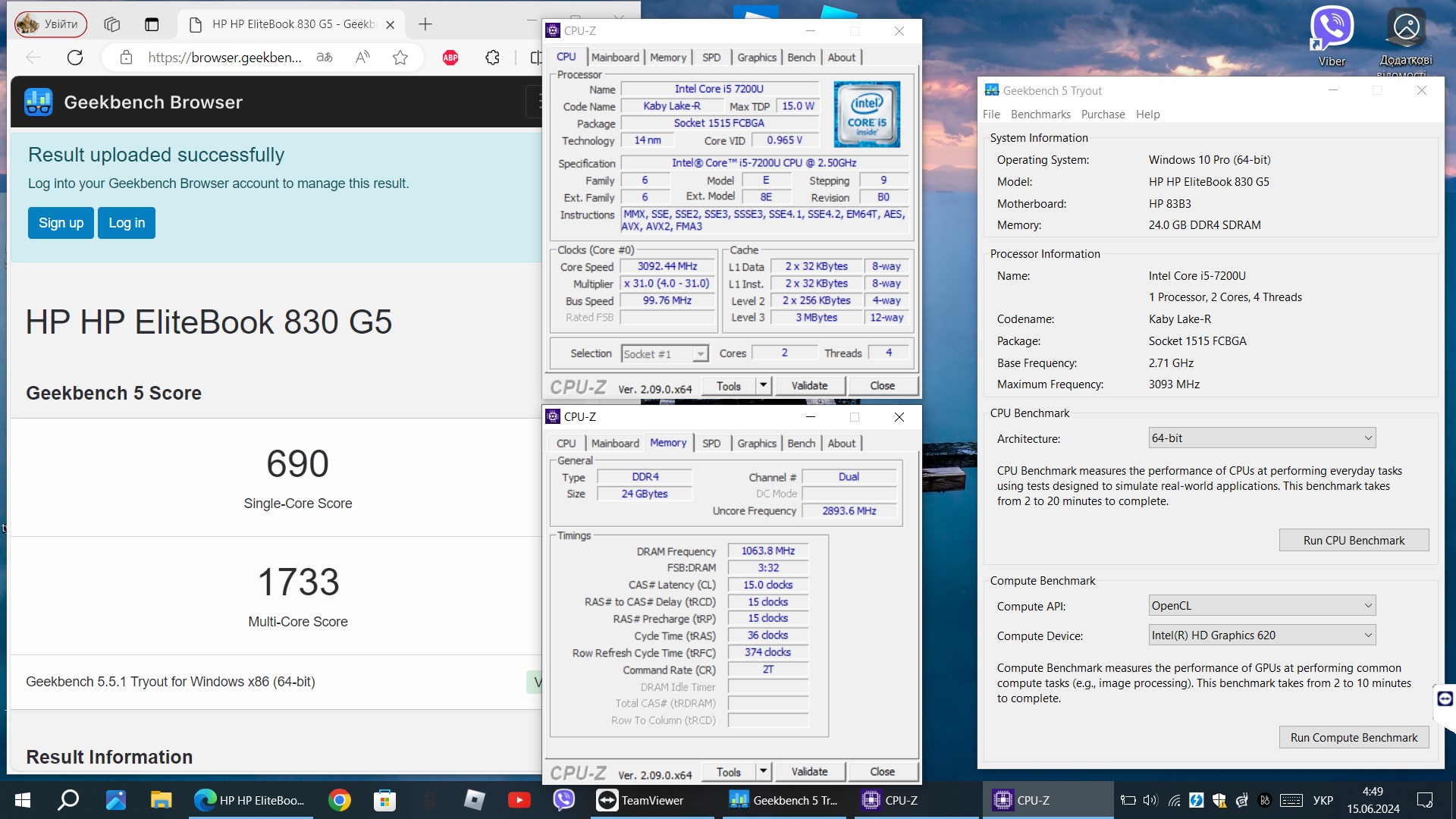Open Windows Security shield tray icon
The height and width of the screenshot is (819, 1456).
pos(1219,800)
